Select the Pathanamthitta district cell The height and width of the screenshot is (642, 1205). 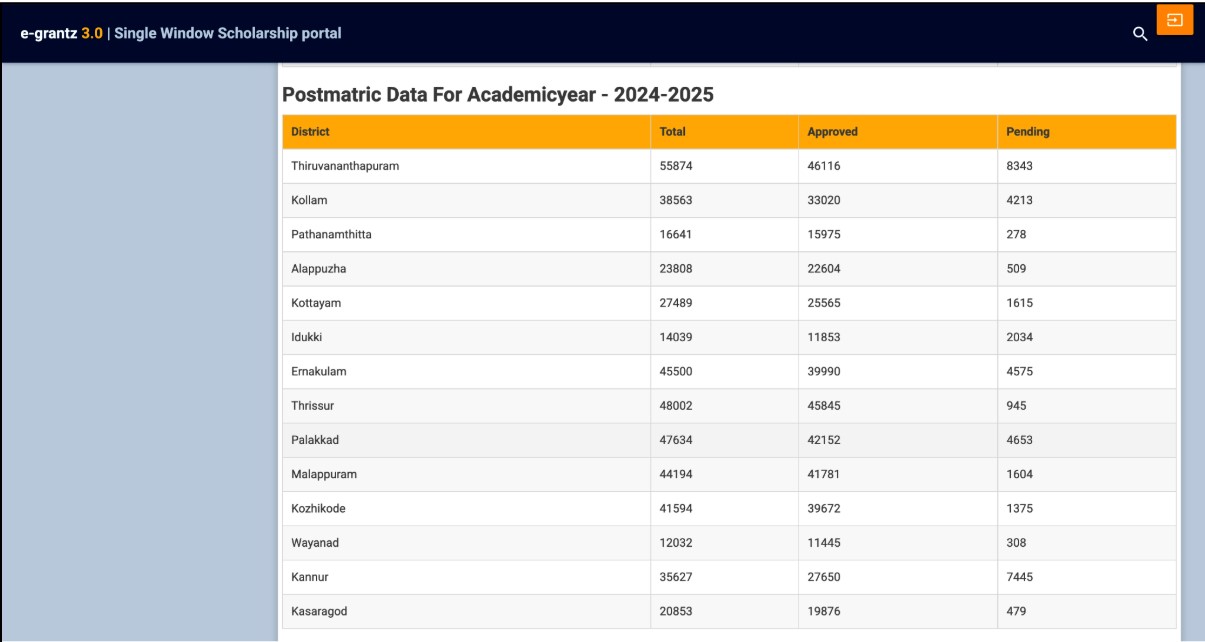coord(467,234)
